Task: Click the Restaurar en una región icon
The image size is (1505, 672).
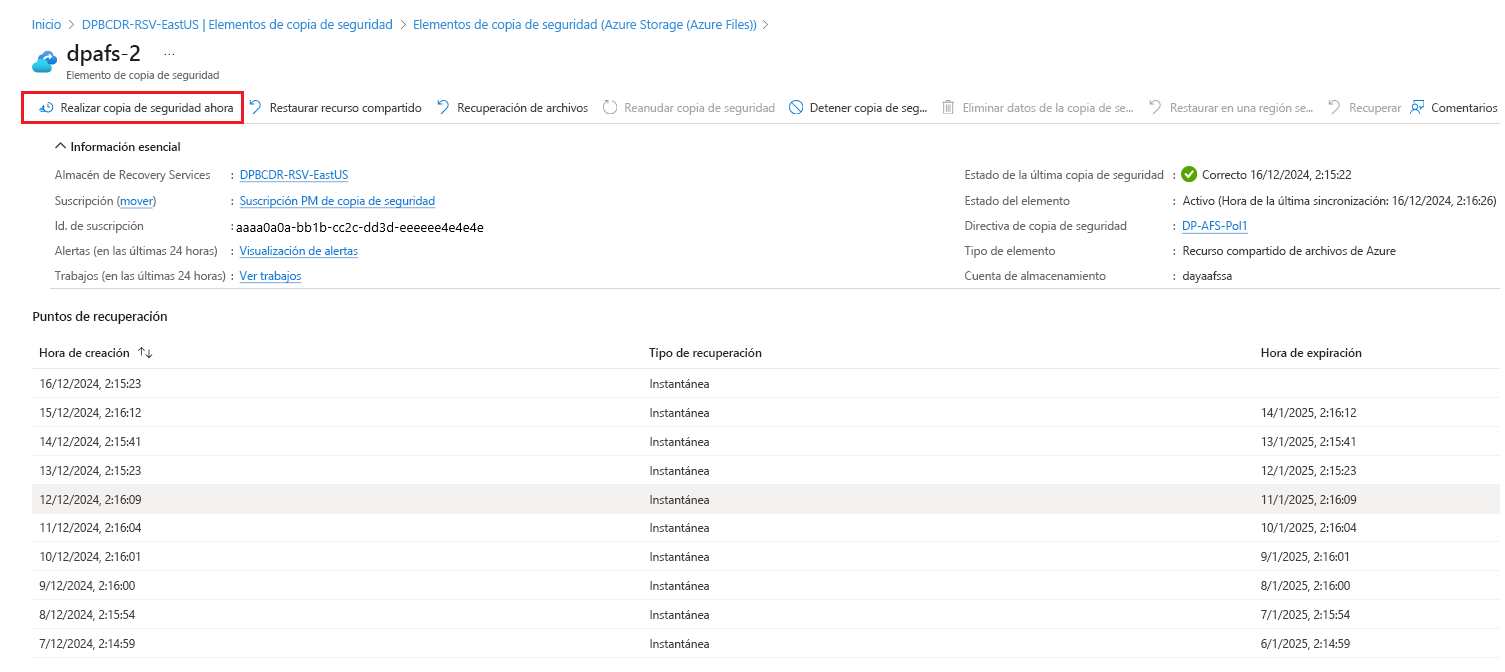Action: tap(1155, 108)
